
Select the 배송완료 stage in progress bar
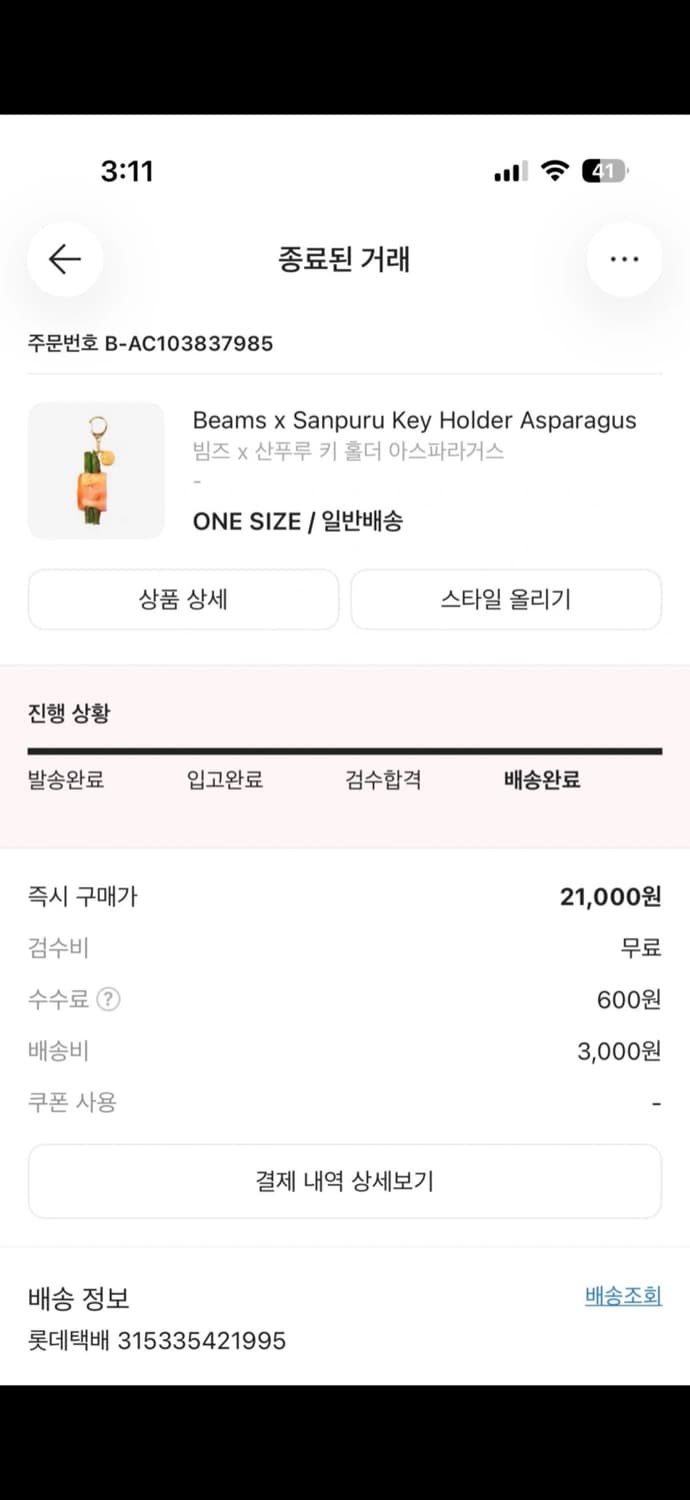click(x=541, y=780)
